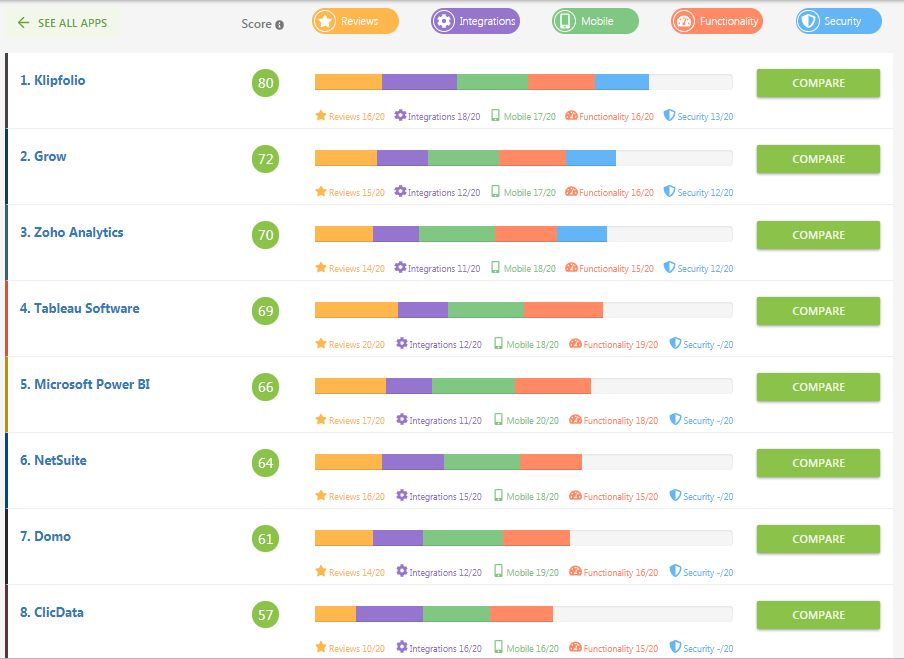This screenshot has width=904, height=659.
Task: Click Zoho Analytics' green Mobile bar segment
Action: 457,235
